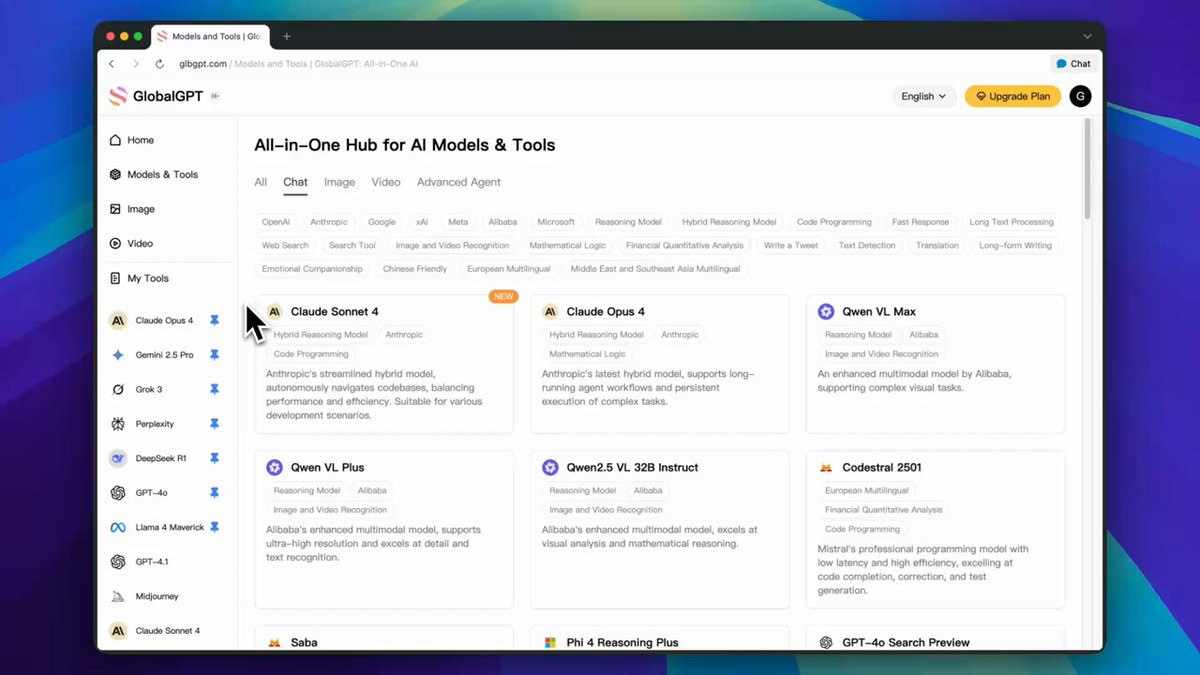Image resolution: width=1200 pixels, height=675 pixels.
Task: Filter by the xAI tag
Action: (x=422, y=222)
